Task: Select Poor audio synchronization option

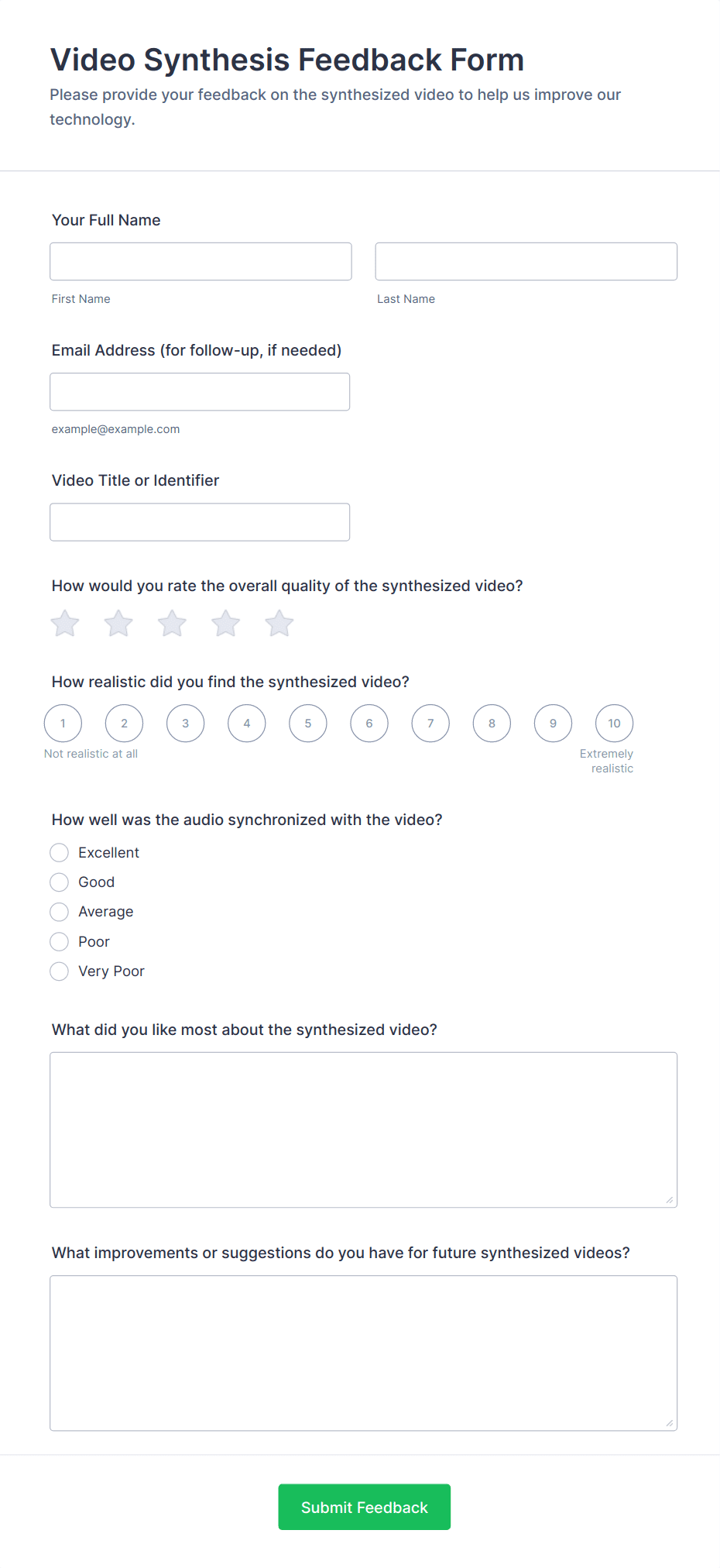Action: (x=60, y=942)
